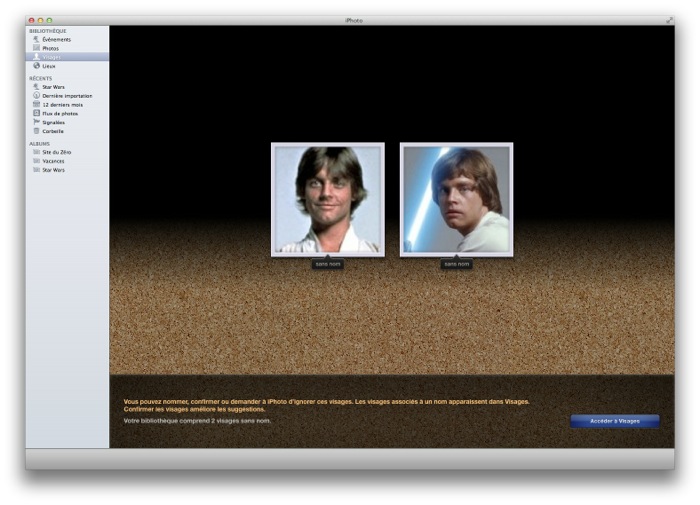Click the 'Votre bibliothèque comprend 2 visages sans nom' text

(197, 421)
